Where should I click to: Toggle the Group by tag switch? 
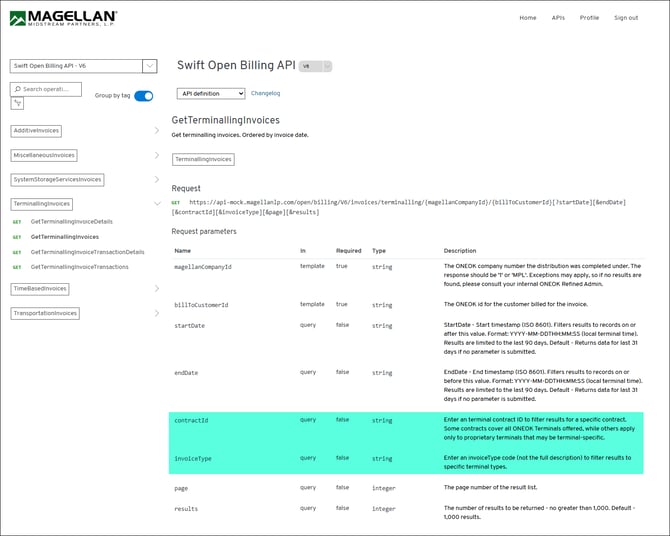(x=143, y=96)
